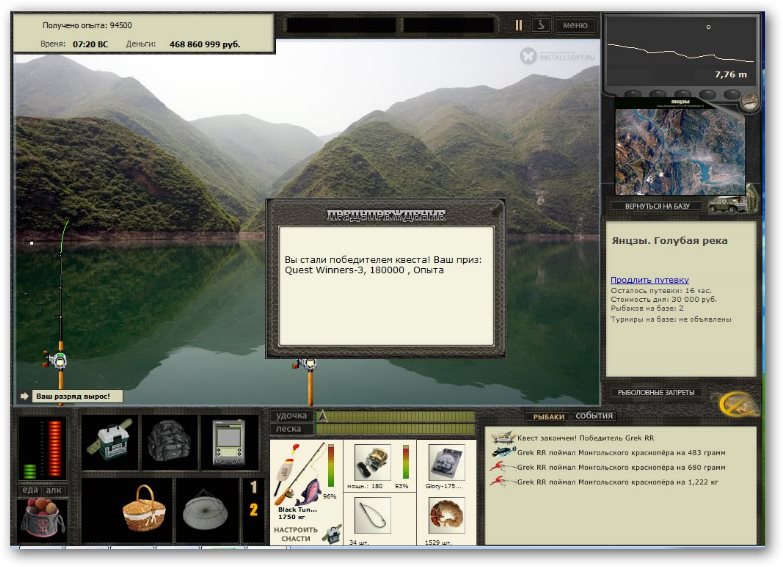
Task: Click 'Осталось путевки: 16 час.' text
Action: coord(661,290)
